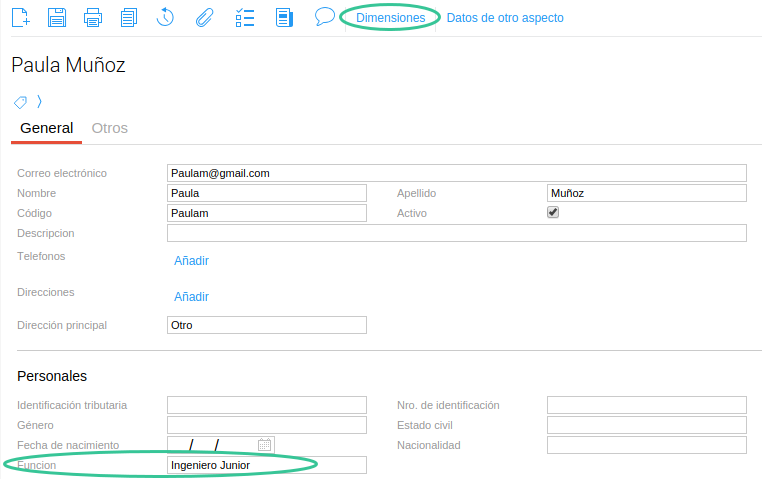Image resolution: width=762 pixels, height=479 pixels.
Task: Toggle the Activo checkbox
Action: point(553,213)
